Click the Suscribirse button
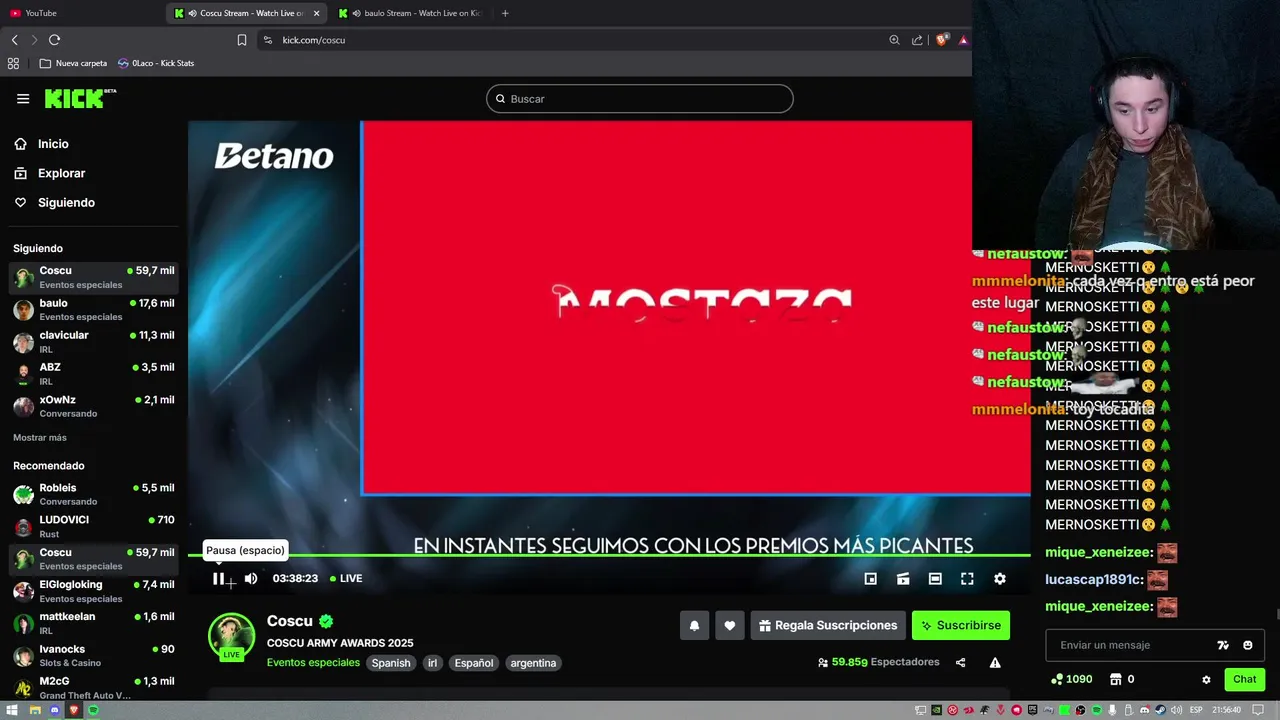The height and width of the screenshot is (720, 1280). pyautogui.click(x=961, y=626)
